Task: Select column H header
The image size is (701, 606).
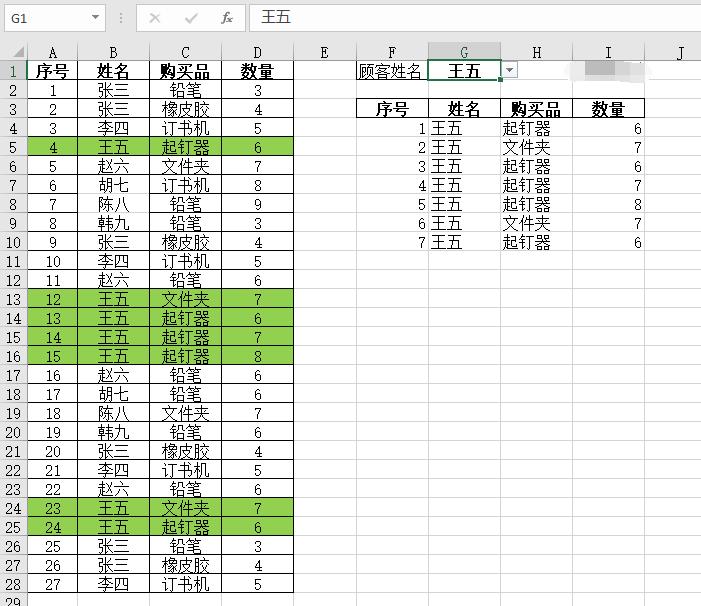Action: pyautogui.click(x=536, y=52)
